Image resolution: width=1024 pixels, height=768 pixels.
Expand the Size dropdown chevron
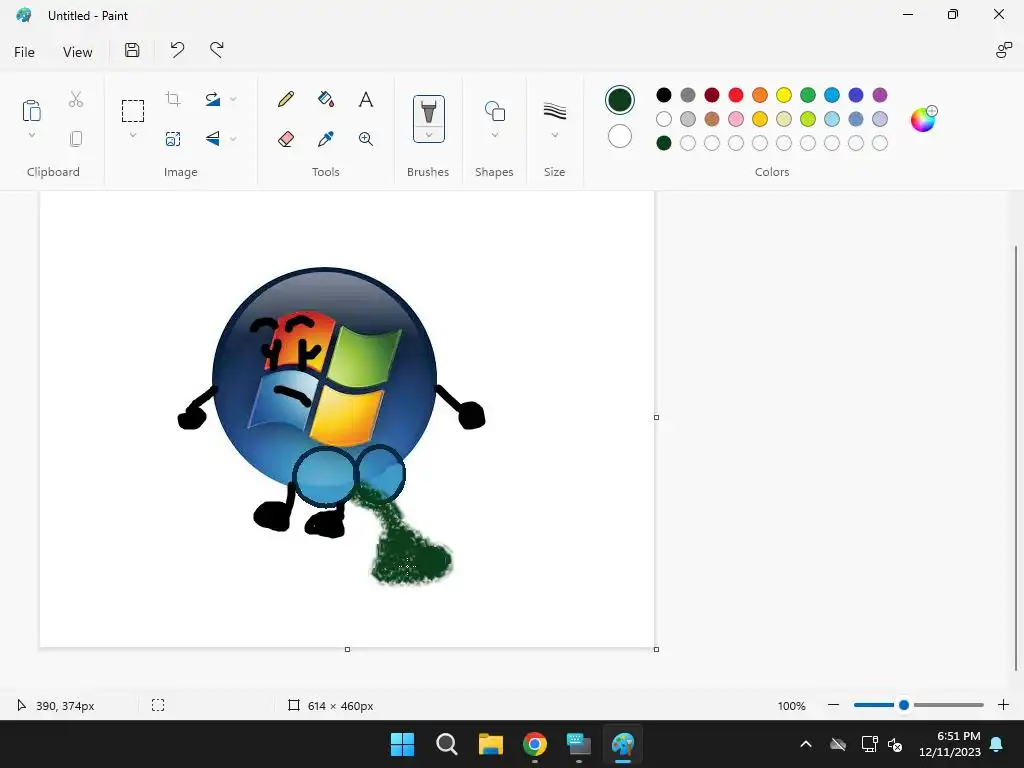pyautogui.click(x=554, y=135)
